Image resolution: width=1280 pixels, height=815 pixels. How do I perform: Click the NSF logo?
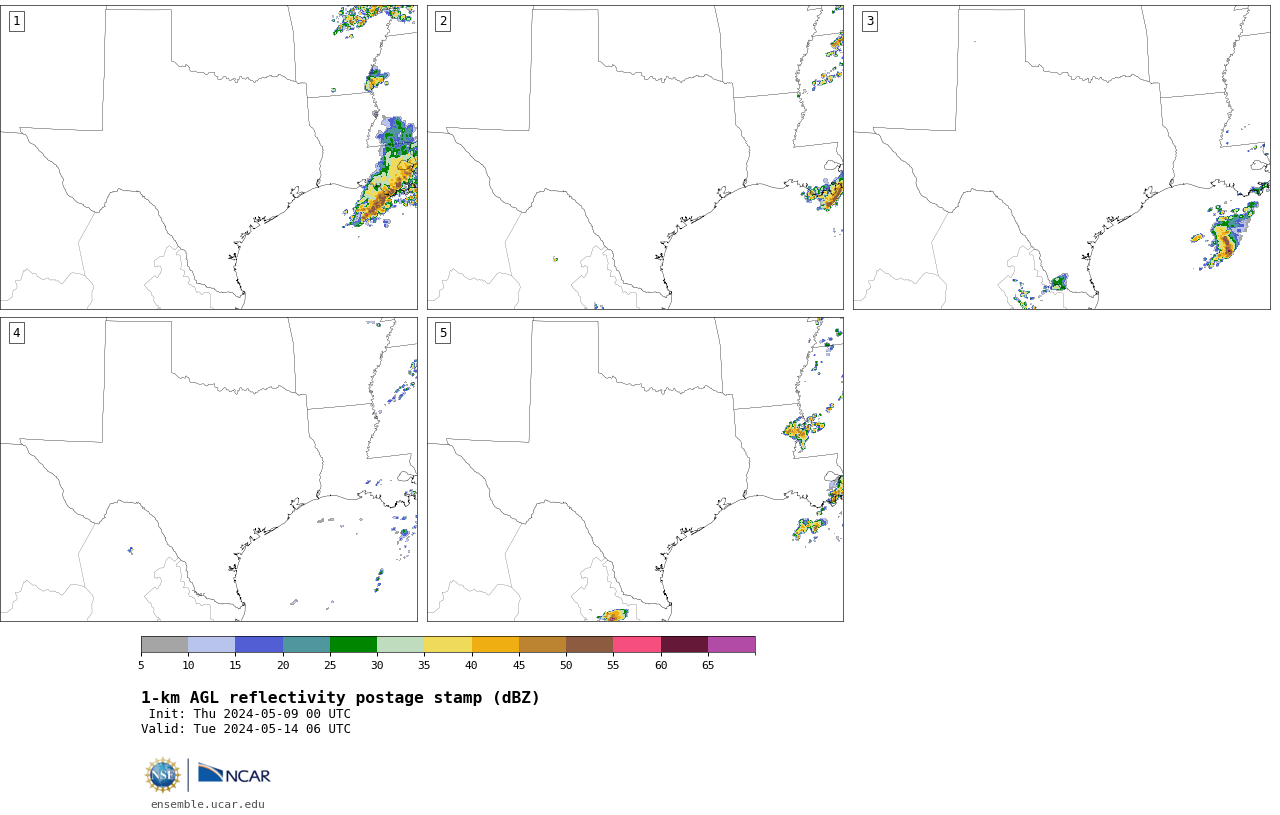coord(163,775)
